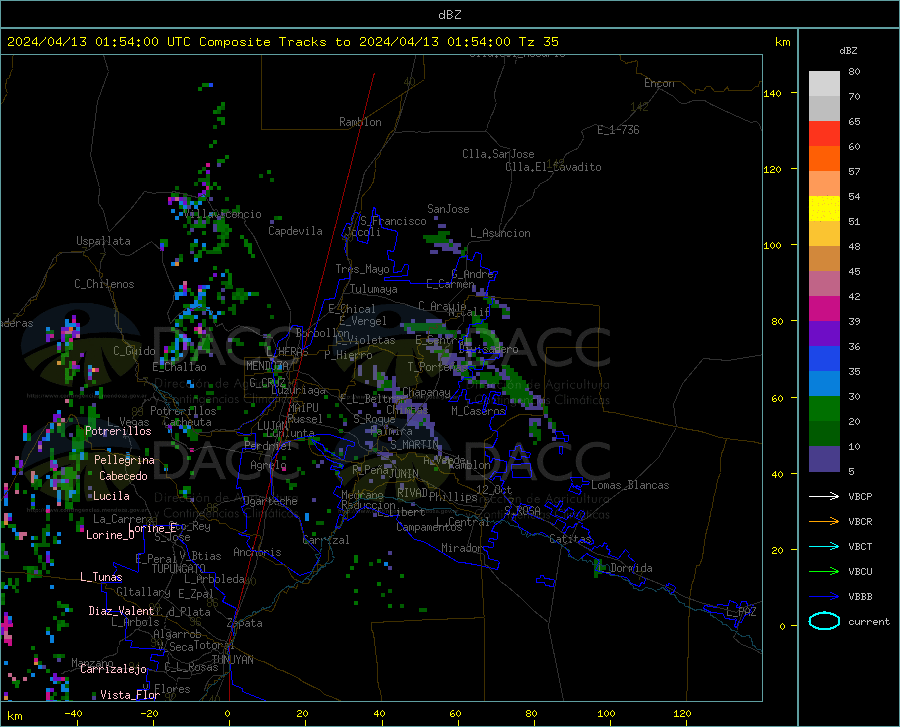Click the L_Dormida label

(624, 568)
